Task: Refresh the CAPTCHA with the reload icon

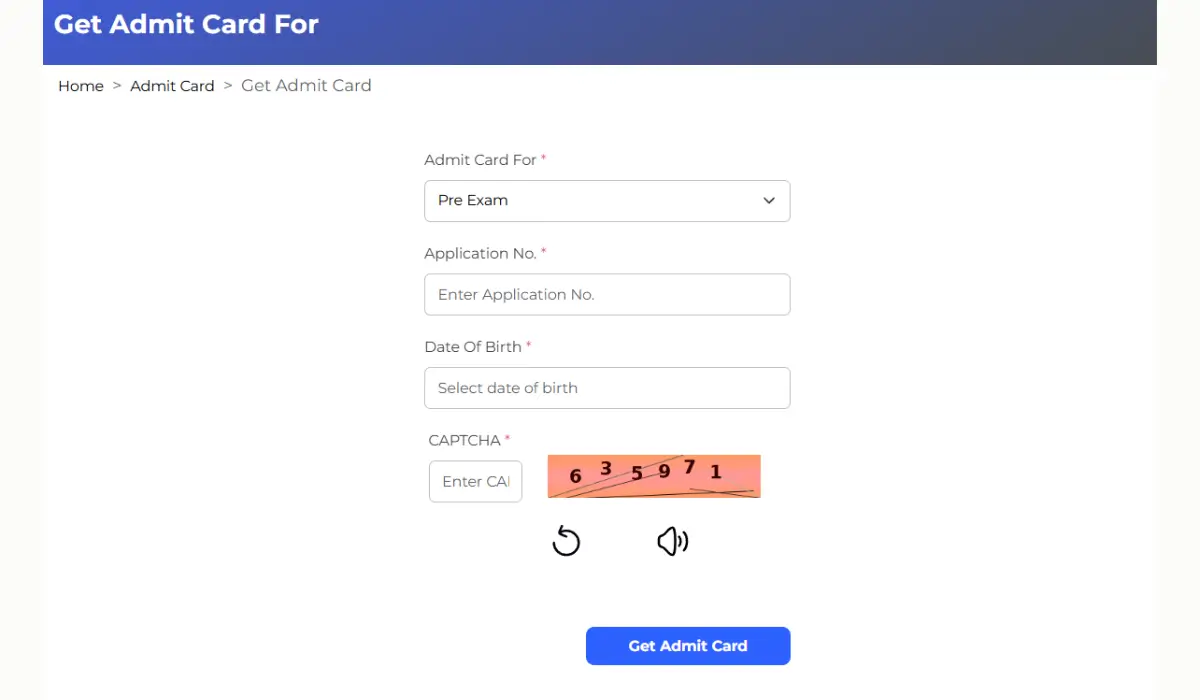Action: pyautogui.click(x=566, y=542)
